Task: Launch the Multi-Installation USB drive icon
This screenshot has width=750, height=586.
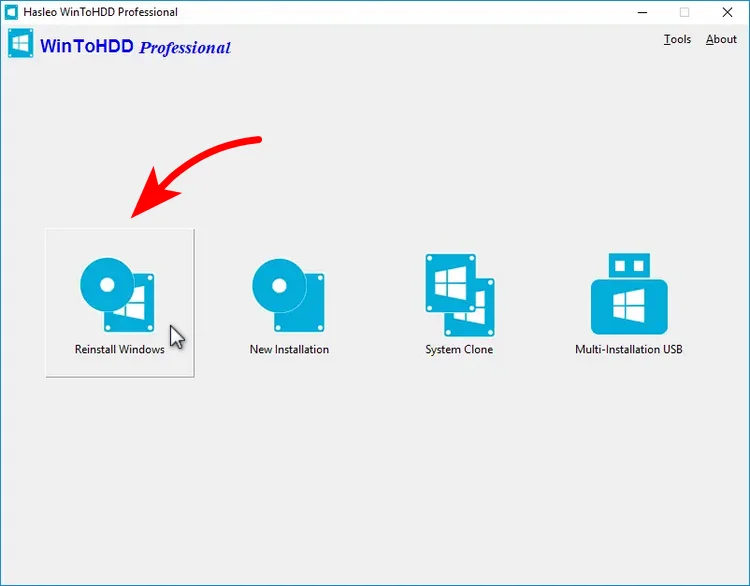Action: click(x=629, y=293)
